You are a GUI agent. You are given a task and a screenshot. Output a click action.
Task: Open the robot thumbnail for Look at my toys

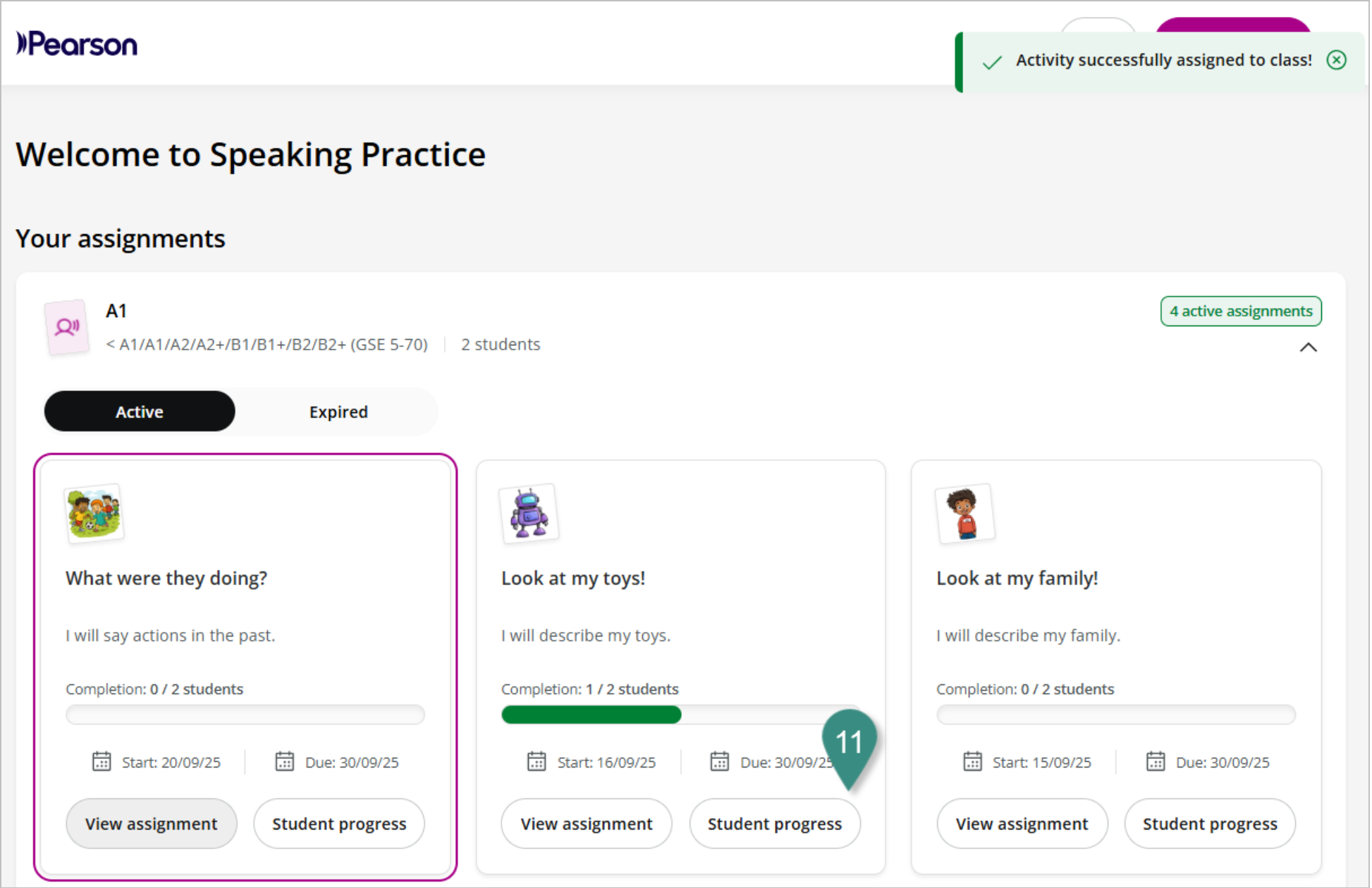point(529,514)
